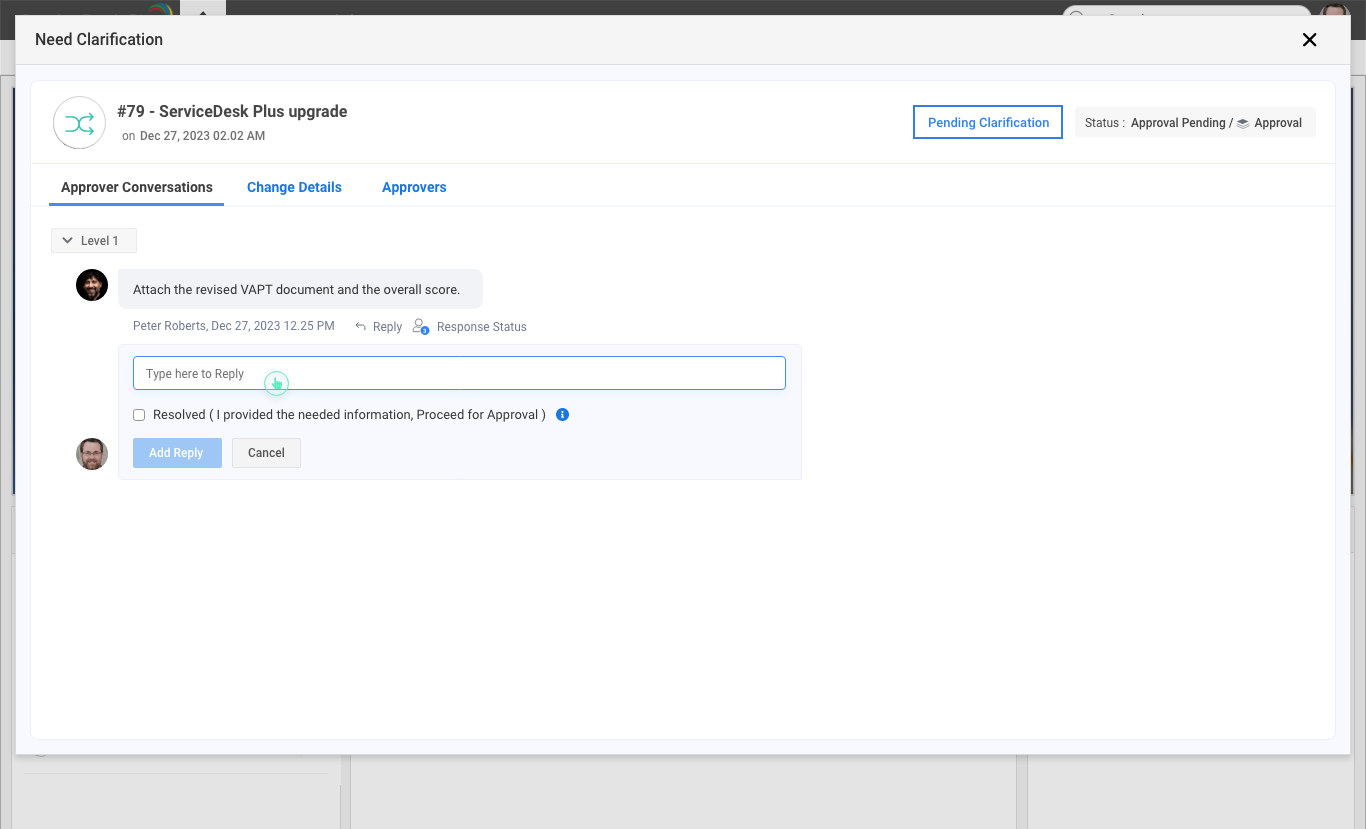Cancel the reply
1366x829 pixels.
click(x=266, y=453)
